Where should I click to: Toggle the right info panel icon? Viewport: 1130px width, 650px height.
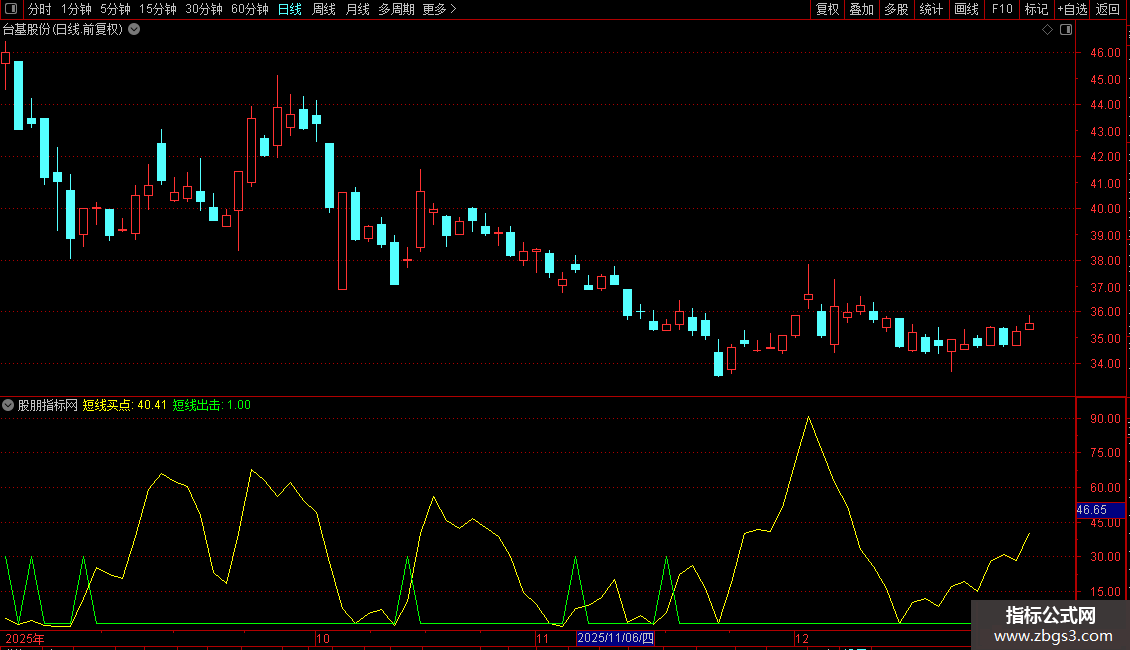pos(1066,30)
